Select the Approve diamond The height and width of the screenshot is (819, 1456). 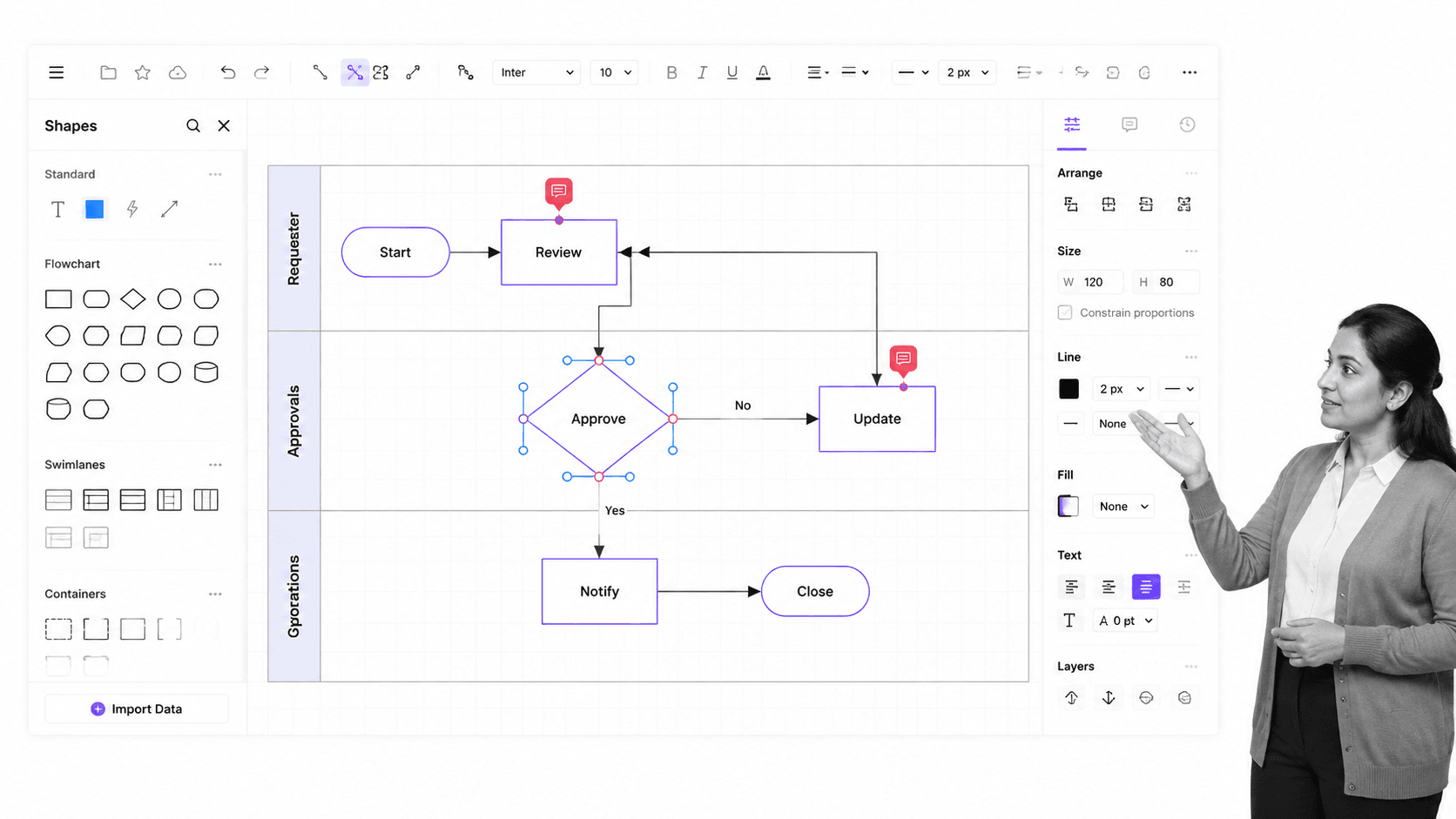598,419
